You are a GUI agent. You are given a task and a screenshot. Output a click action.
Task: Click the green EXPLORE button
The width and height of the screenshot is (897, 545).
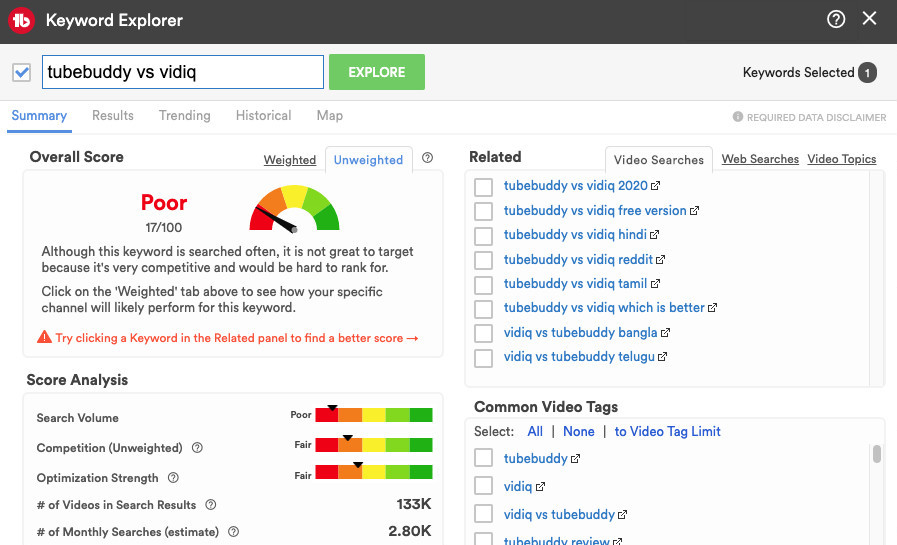(x=377, y=72)
